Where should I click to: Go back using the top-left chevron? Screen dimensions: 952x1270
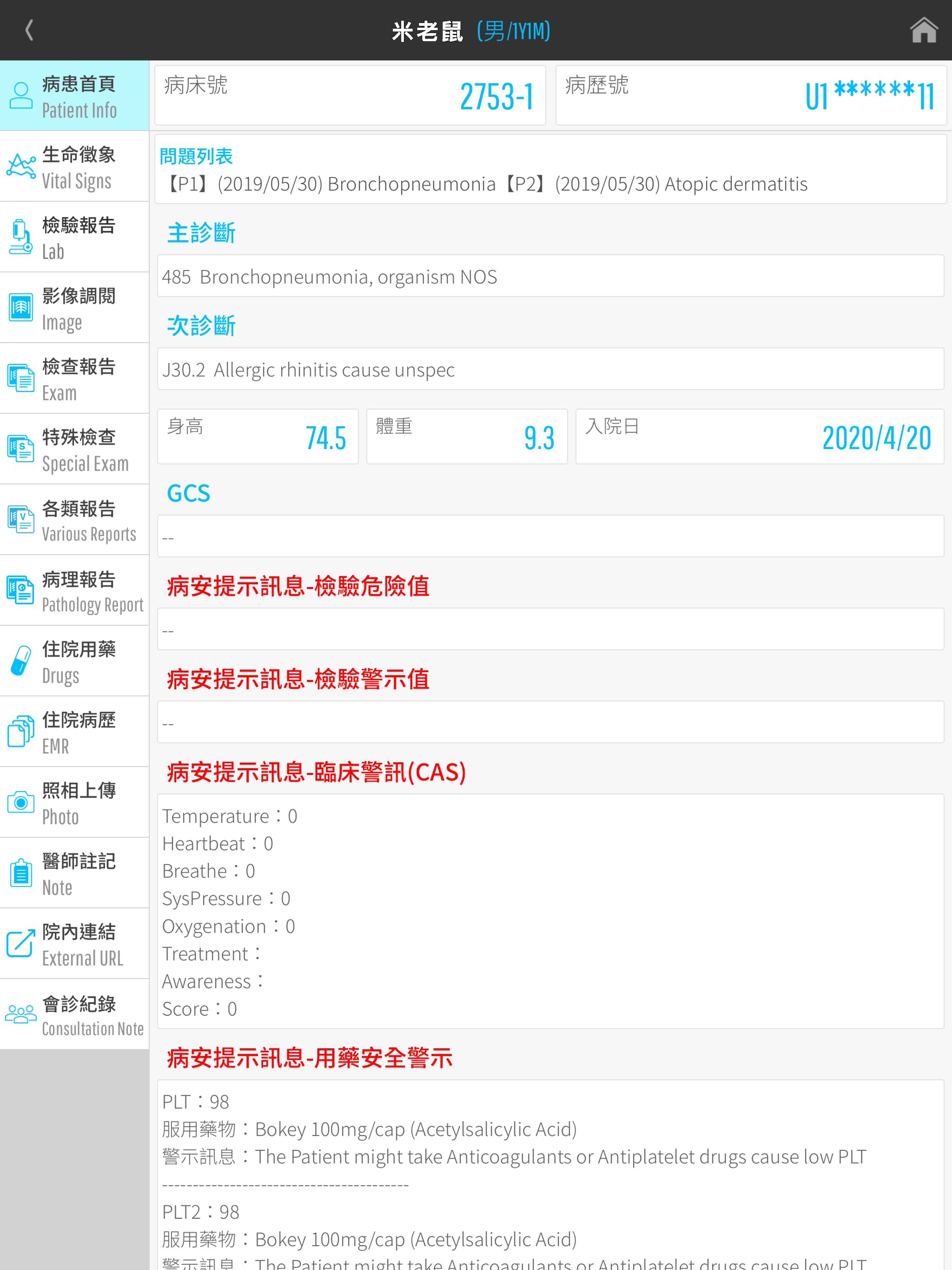coord(29,30)
